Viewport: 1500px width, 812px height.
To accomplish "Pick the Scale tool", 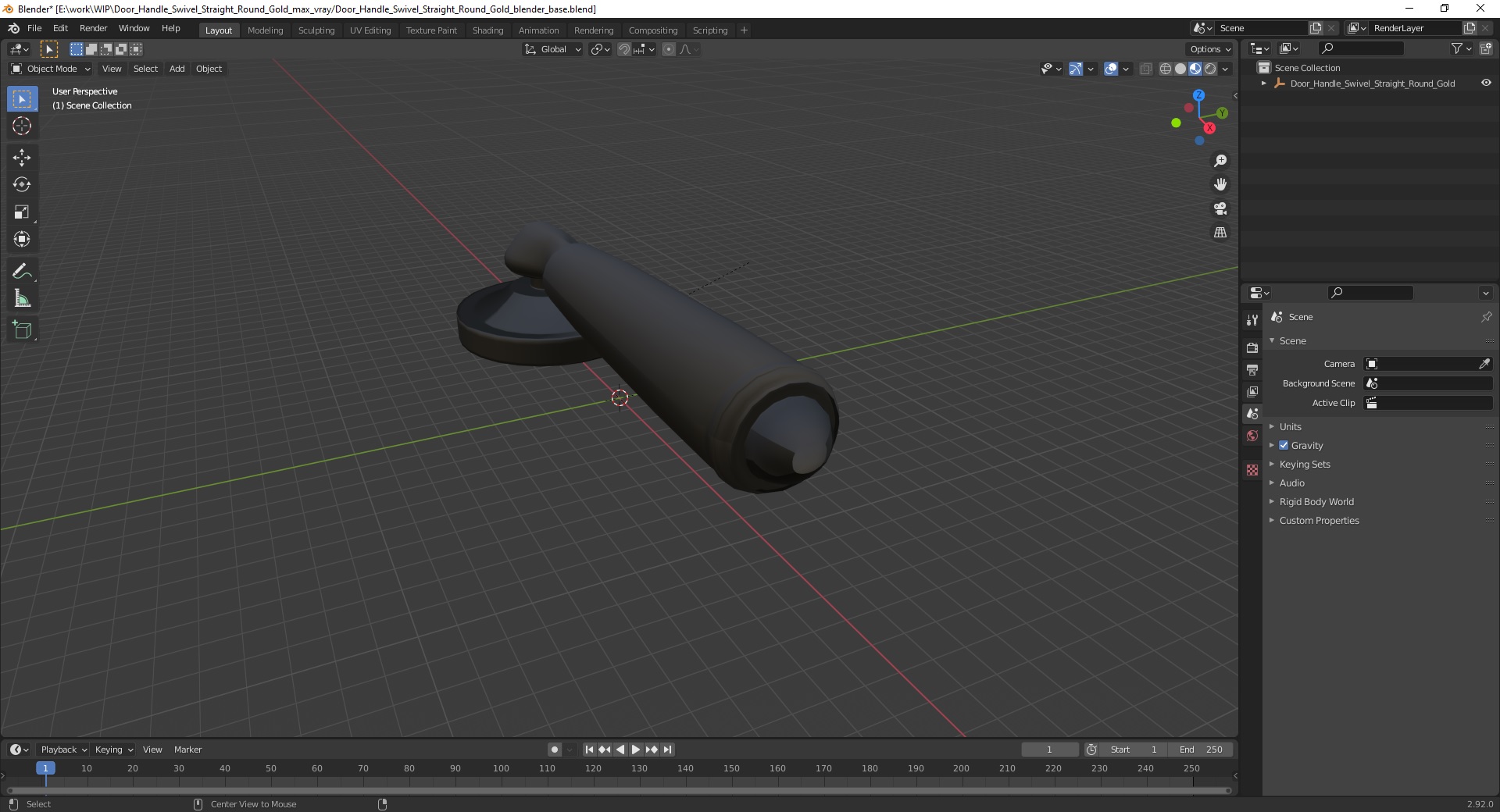I will [x=22, y=212].
